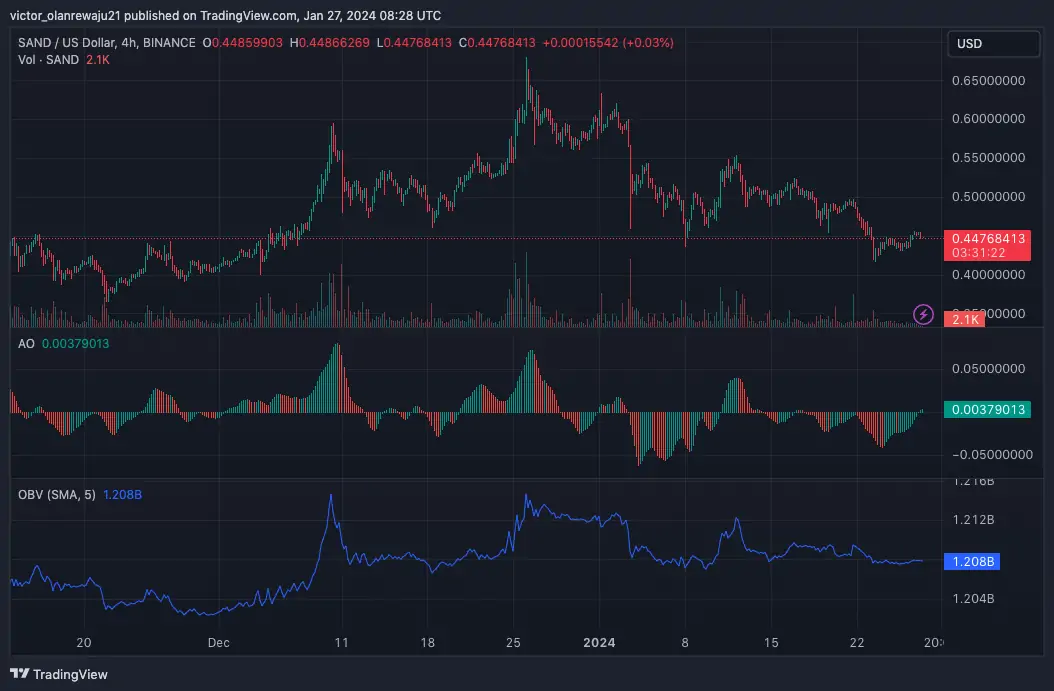The height and width of the screenshot is (691, 1054).
Task: Click the 0.65000000 price axis label
Action: [x=989, y=81]
